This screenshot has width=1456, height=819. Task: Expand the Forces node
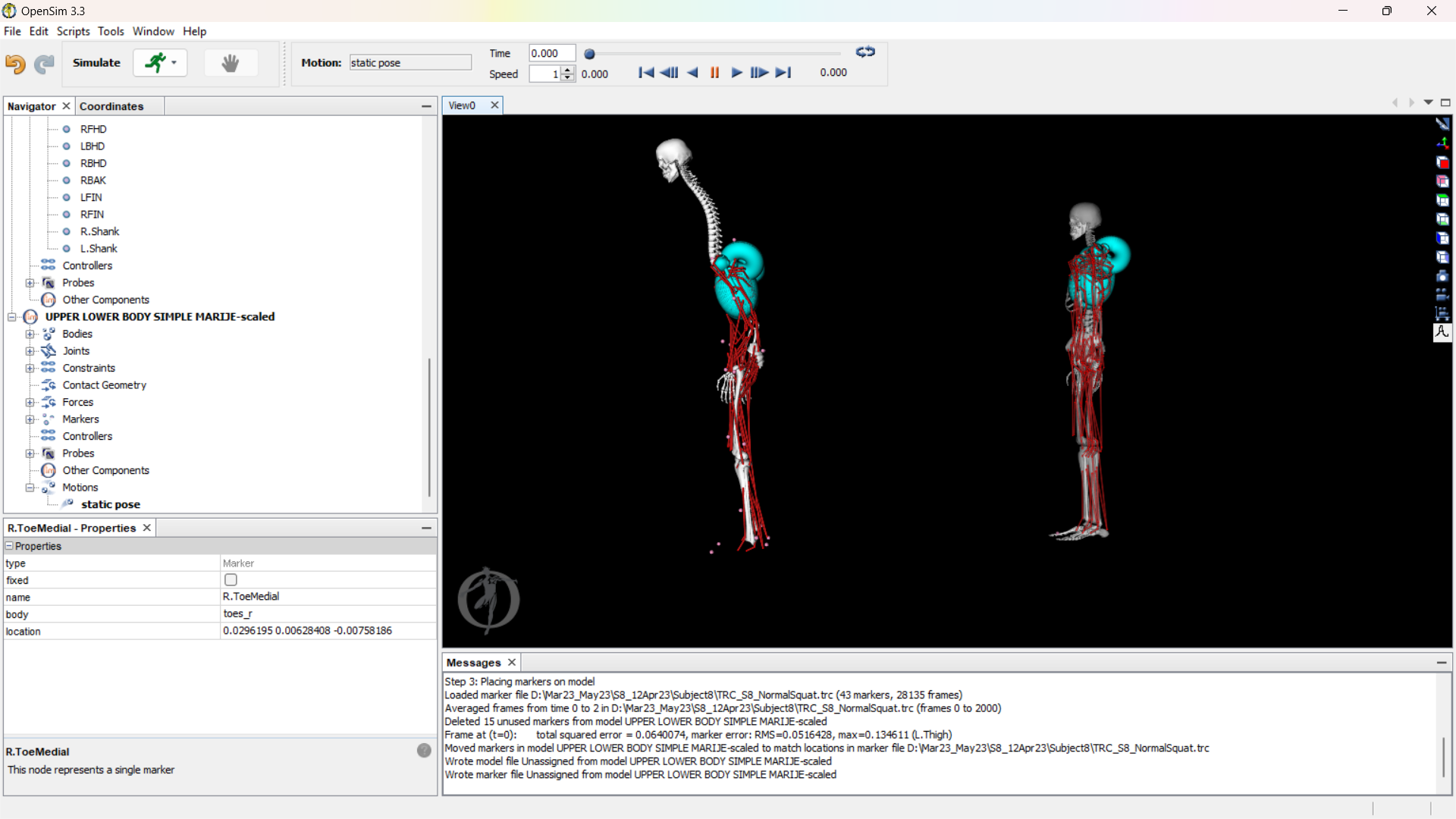click(30, 402)
